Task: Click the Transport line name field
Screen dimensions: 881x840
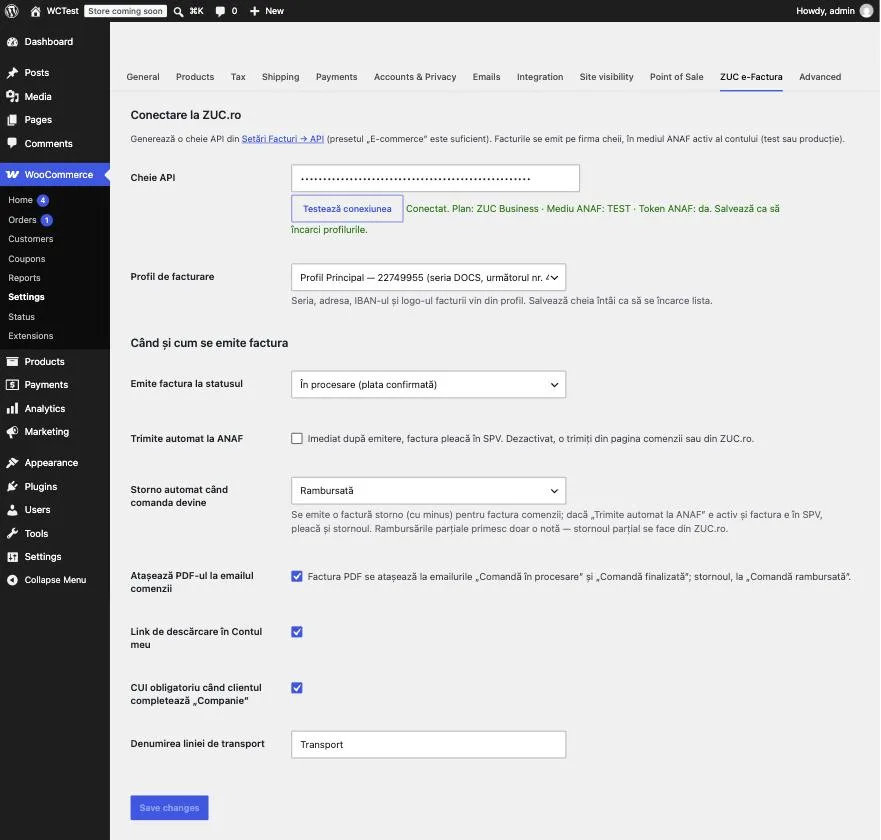Action: coord(428,744)
